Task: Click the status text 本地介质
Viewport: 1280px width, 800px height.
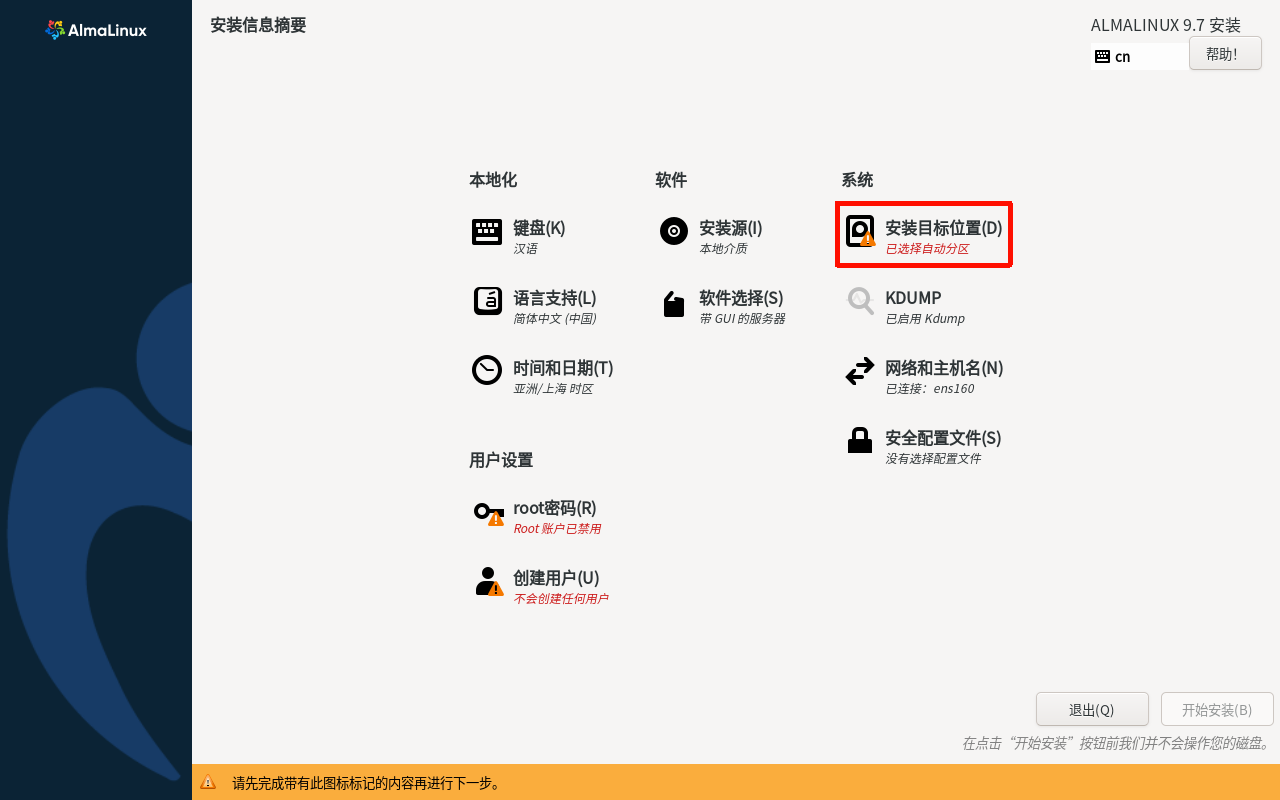Action: 723,249
